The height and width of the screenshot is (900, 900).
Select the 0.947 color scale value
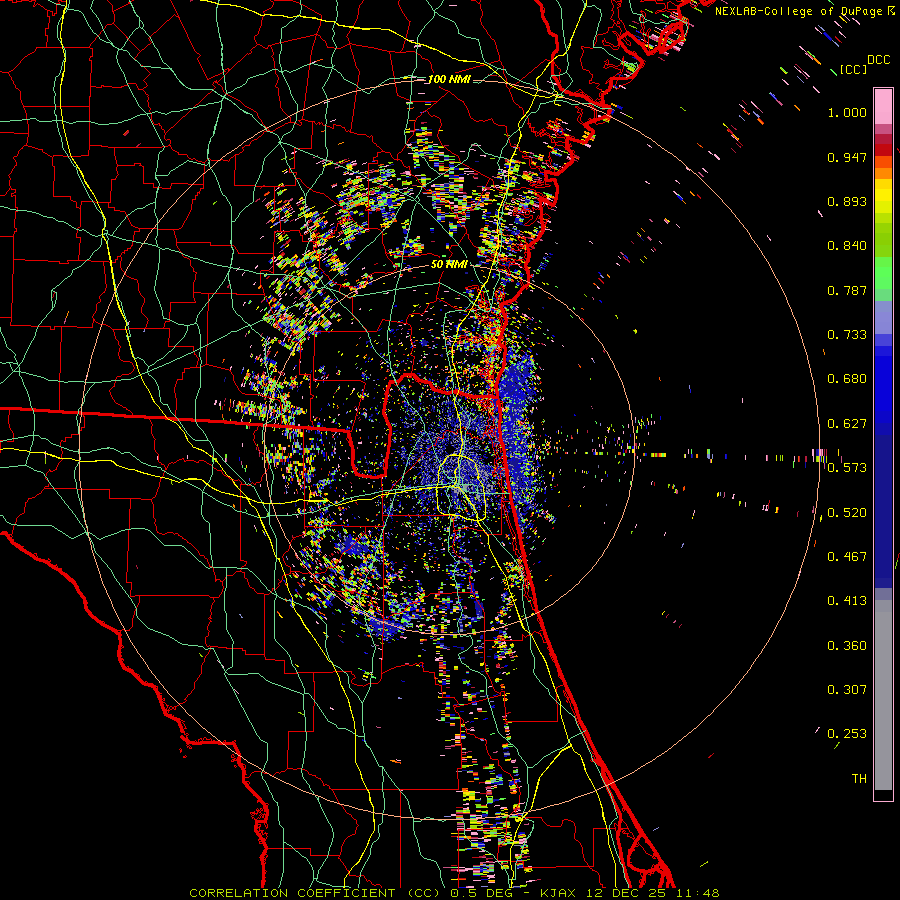coord(847,157)
